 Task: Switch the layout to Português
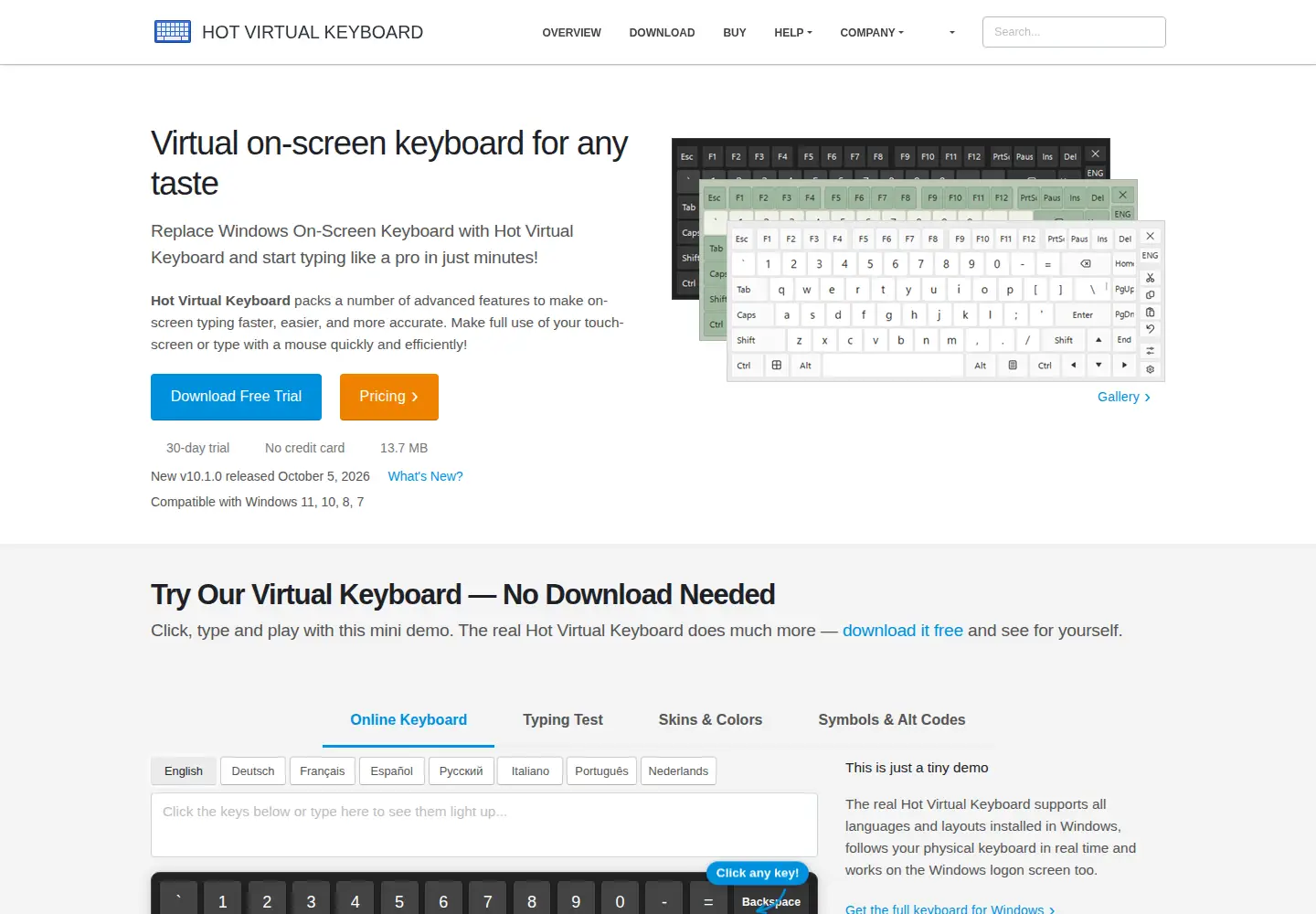click(x=601, y=771)
